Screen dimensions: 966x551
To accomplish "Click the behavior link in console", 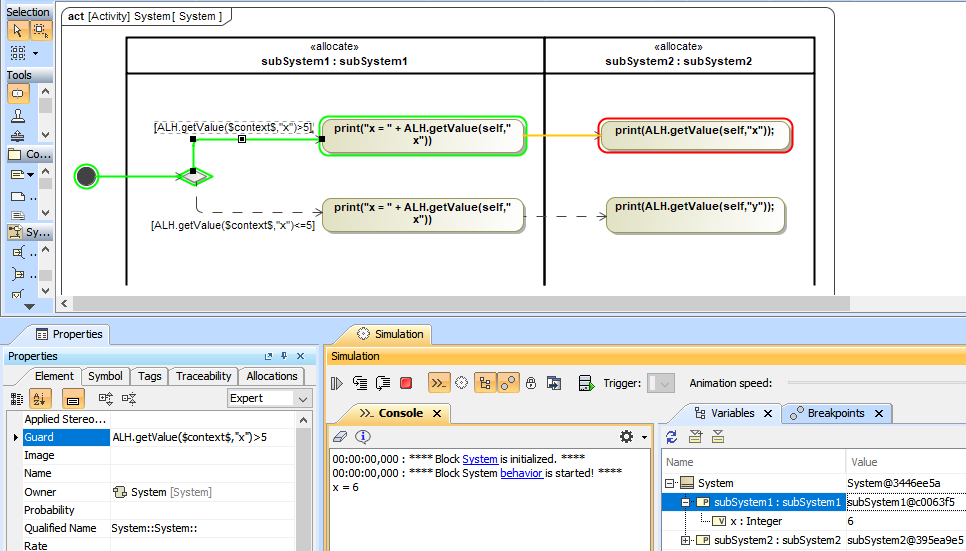I will click(521, 473).
